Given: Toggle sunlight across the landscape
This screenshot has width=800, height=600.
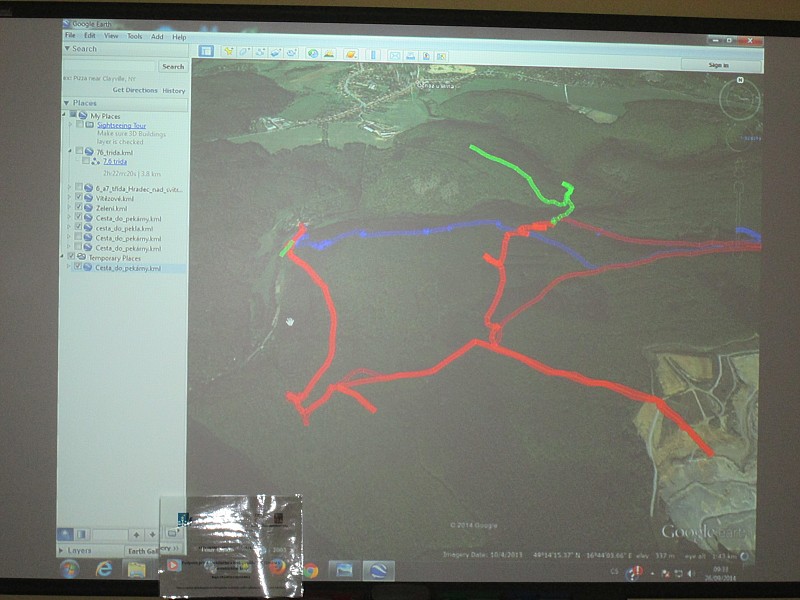Looking at the screenshot, I should [x=329, y=53].
